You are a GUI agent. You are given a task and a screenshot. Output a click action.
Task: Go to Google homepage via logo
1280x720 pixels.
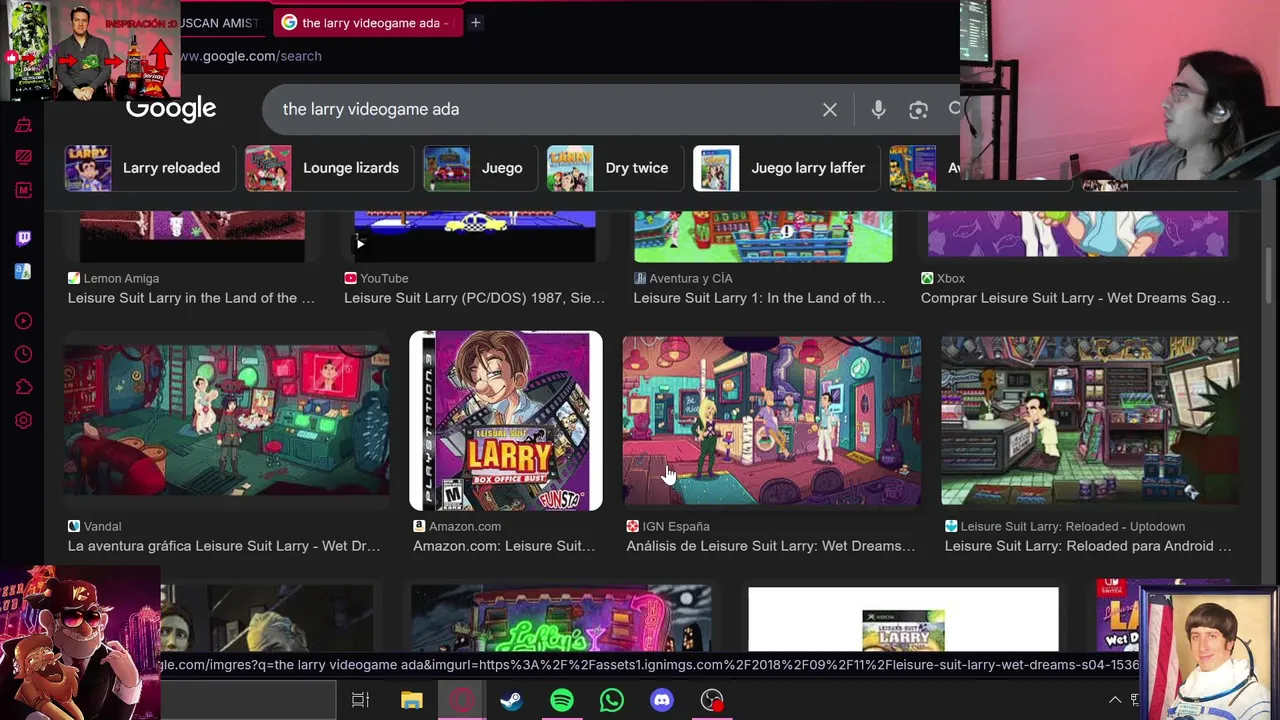coord(171,109)
